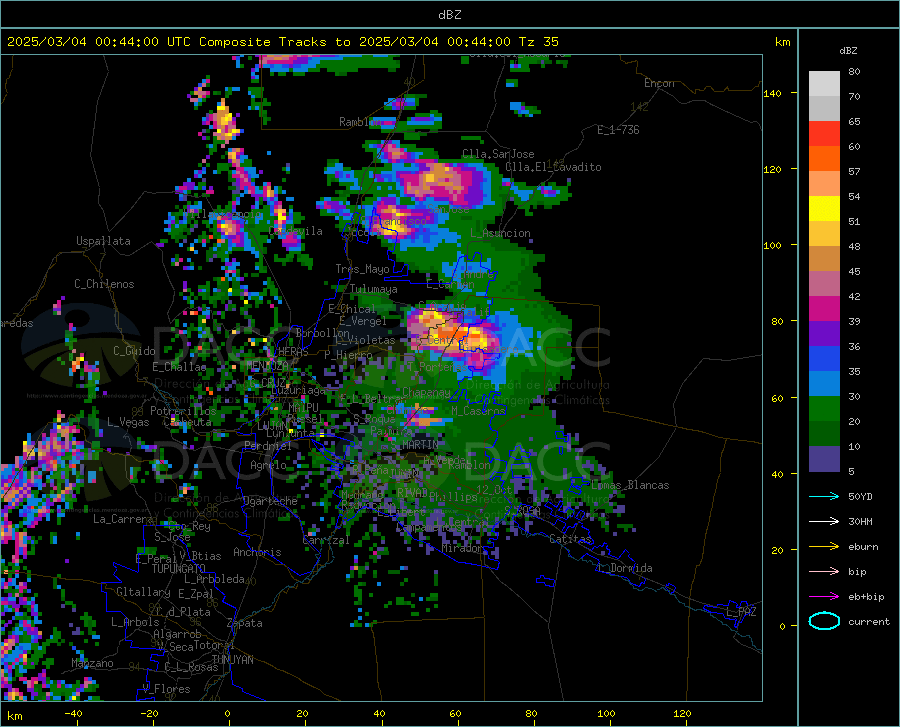Click the yellow 51 dBZ legend swatch

pyautogui.click(x=824, y=209)
